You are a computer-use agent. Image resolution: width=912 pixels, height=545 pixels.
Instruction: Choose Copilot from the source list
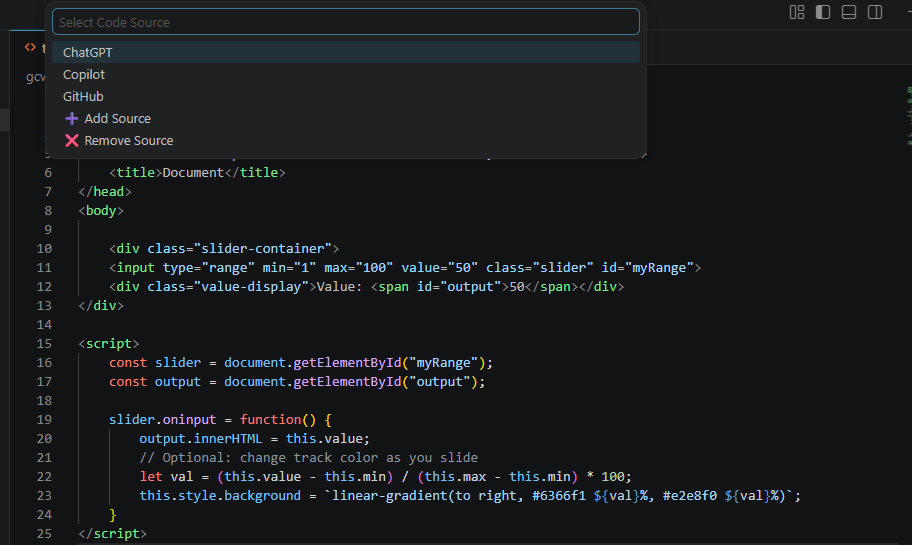[345, 74]
